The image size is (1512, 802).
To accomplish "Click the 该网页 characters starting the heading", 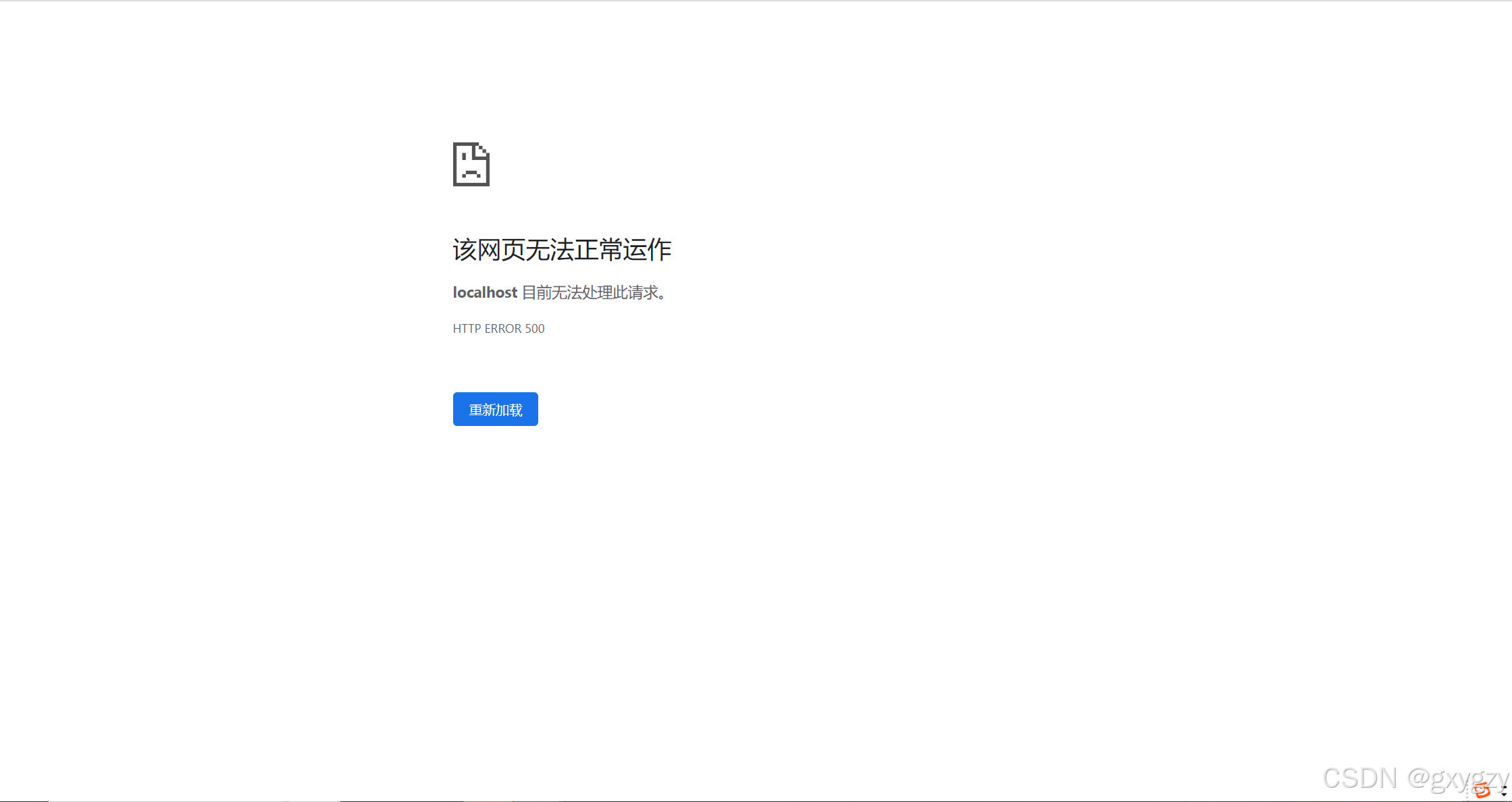I will (x=488, y=250).
